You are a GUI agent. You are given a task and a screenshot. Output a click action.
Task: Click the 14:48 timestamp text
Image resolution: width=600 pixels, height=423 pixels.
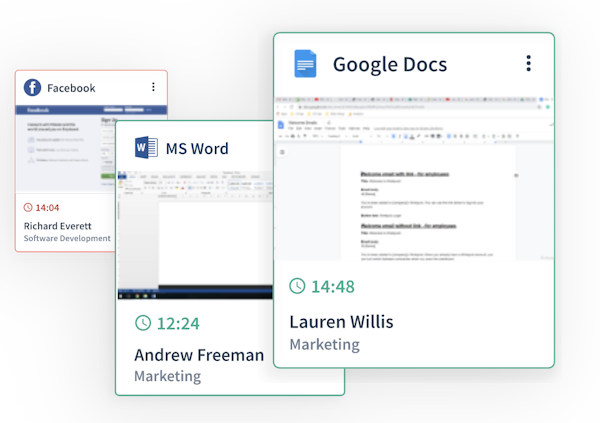pyautogui.click(x=333, y=287)
